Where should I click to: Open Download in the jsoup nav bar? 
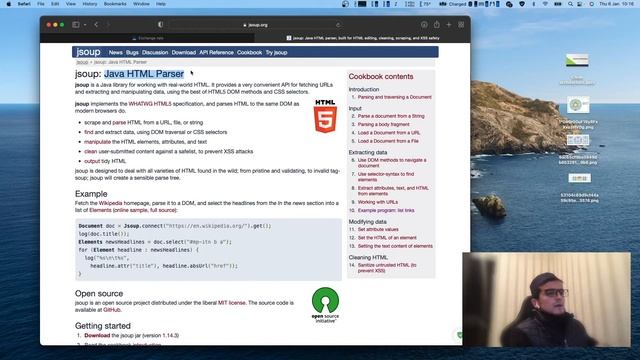[x=184, y=52]
